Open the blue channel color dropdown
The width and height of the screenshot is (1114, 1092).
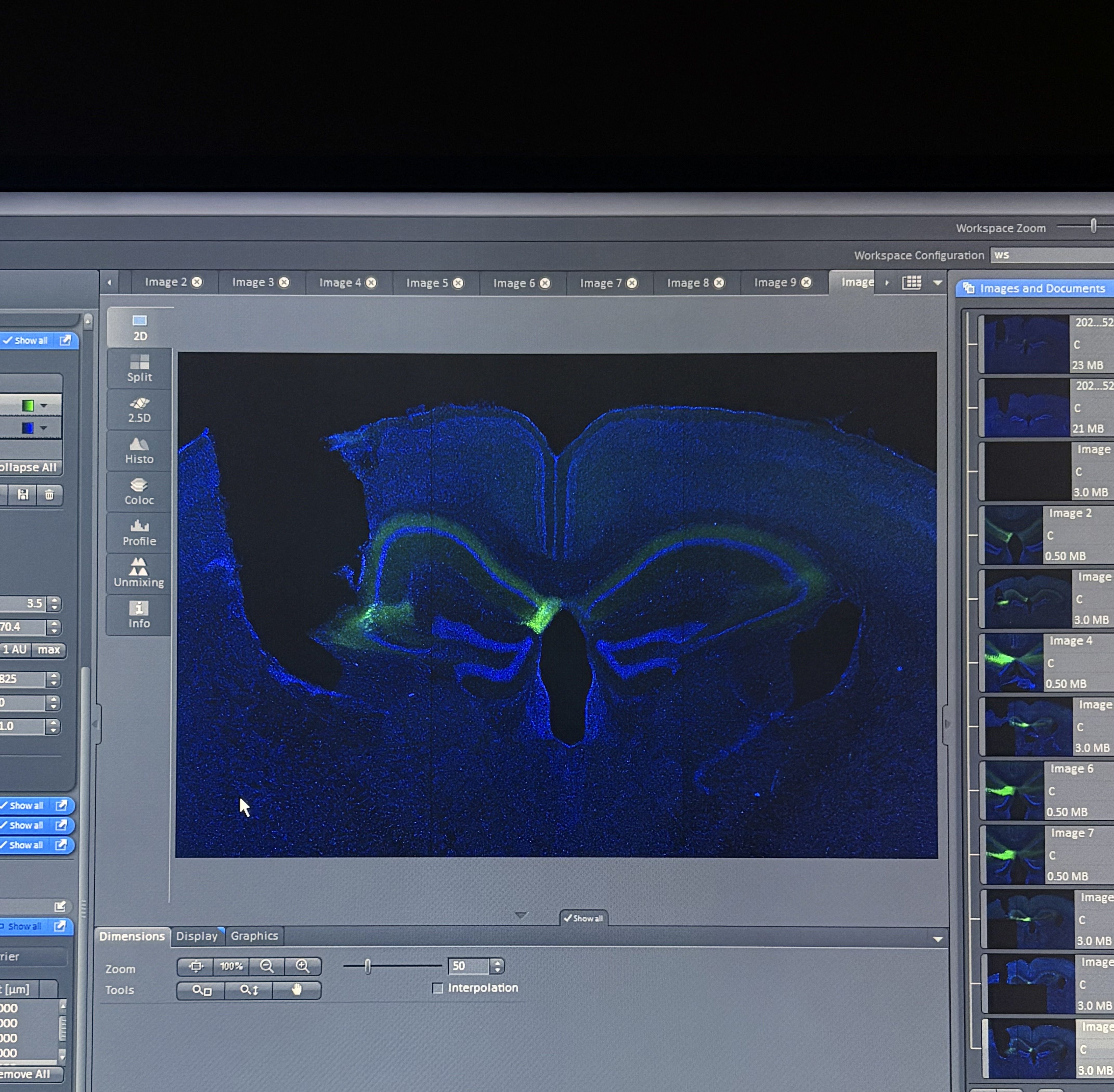coord(44,428)
